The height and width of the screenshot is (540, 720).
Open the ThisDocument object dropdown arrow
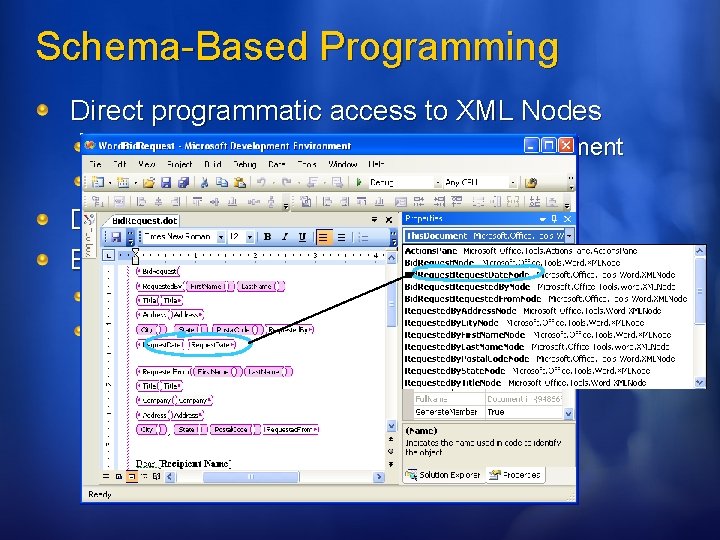[x=569, y=236]
